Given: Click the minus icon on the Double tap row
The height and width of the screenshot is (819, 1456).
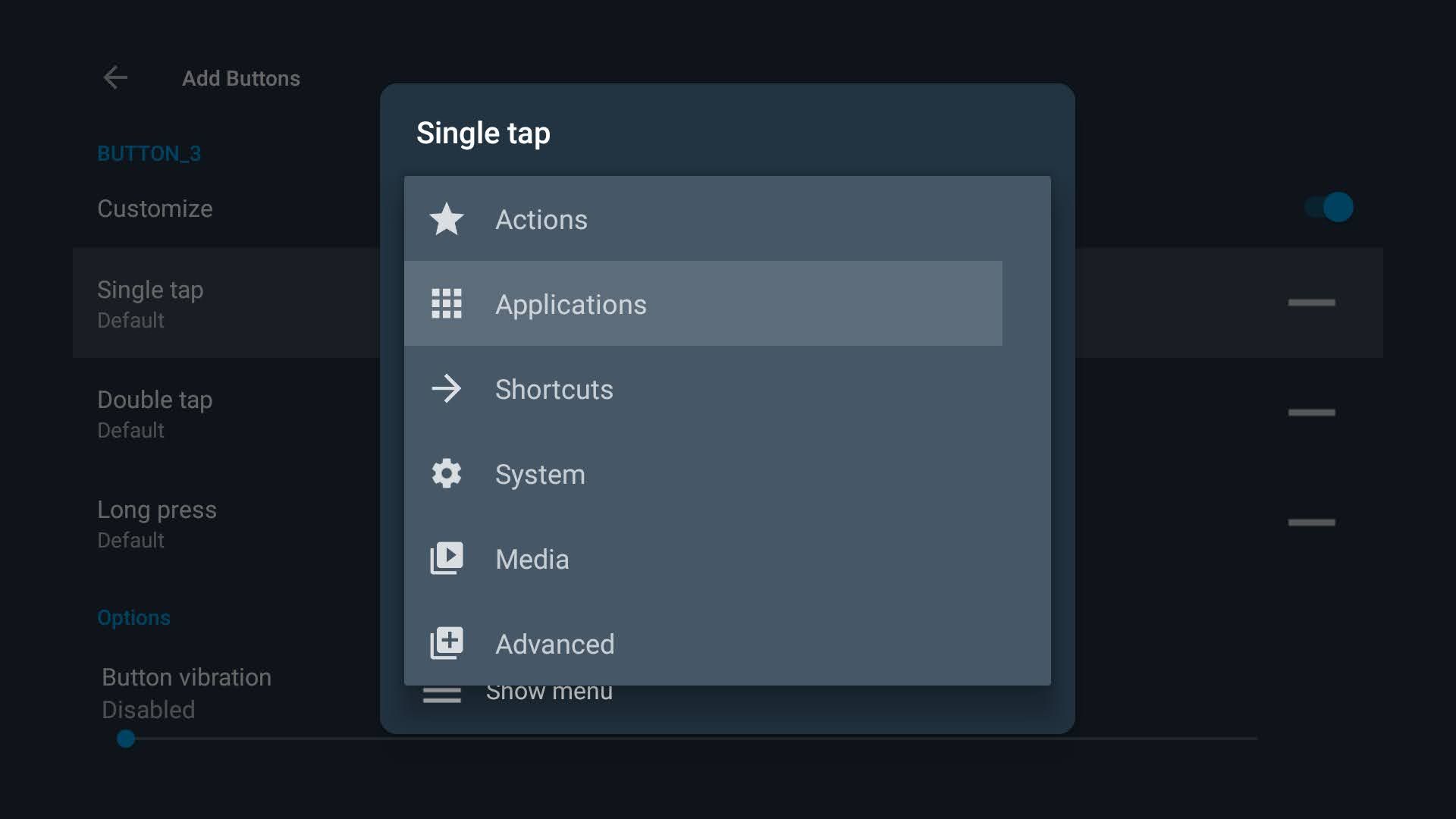Looking at the screenshot, I should click(1312, 412).
